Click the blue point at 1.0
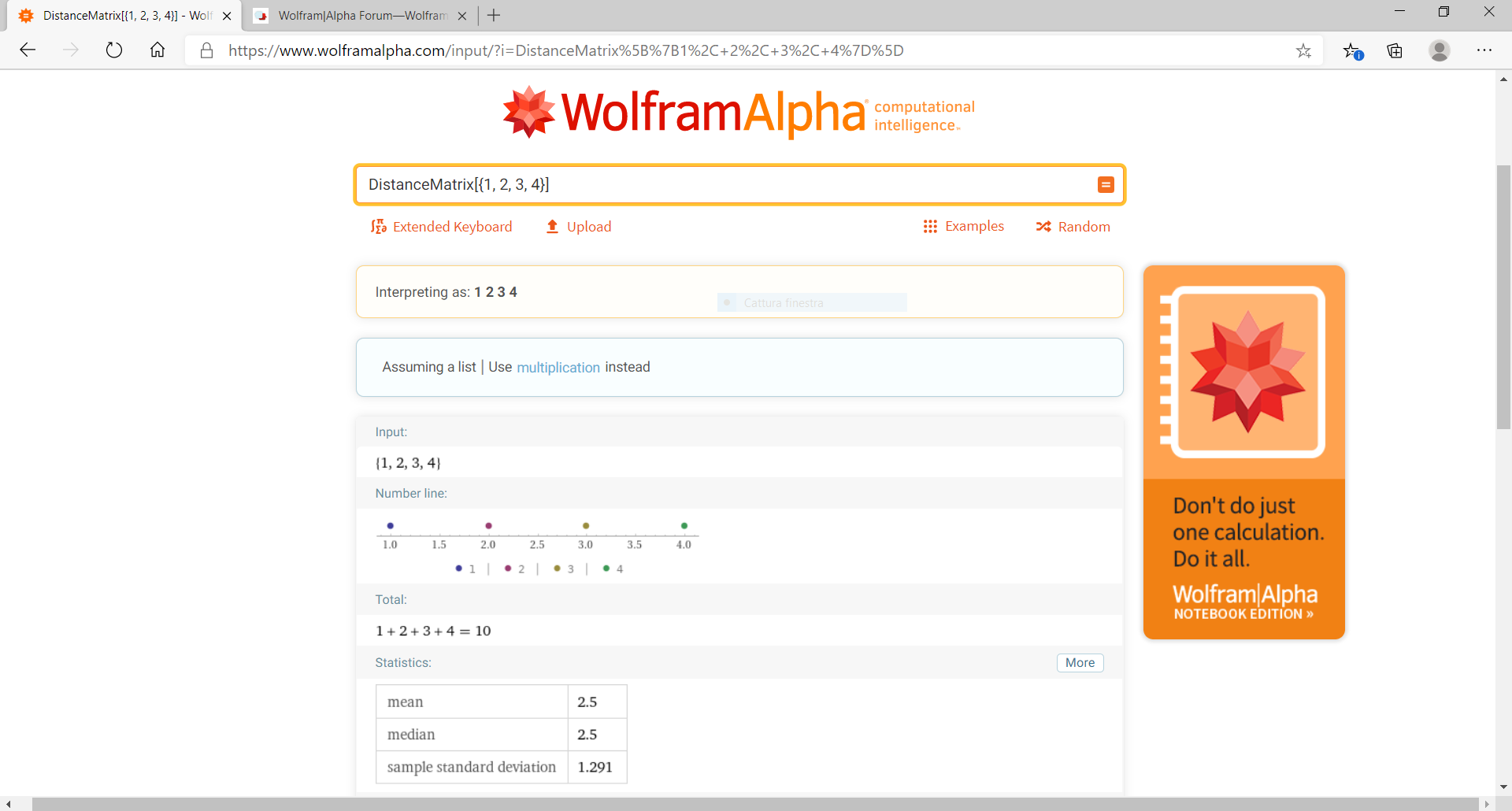Viewport: 1512px width, 811px height. pyautogui.click(x=390, y=525)
